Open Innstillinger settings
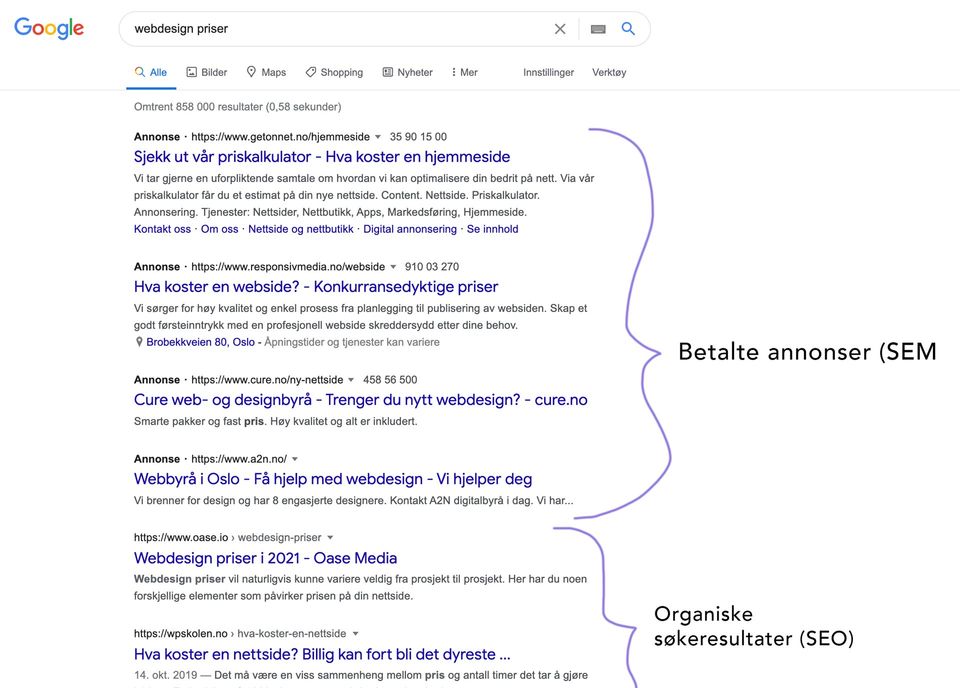Screen dimensions: 960x688 [548, 72]
